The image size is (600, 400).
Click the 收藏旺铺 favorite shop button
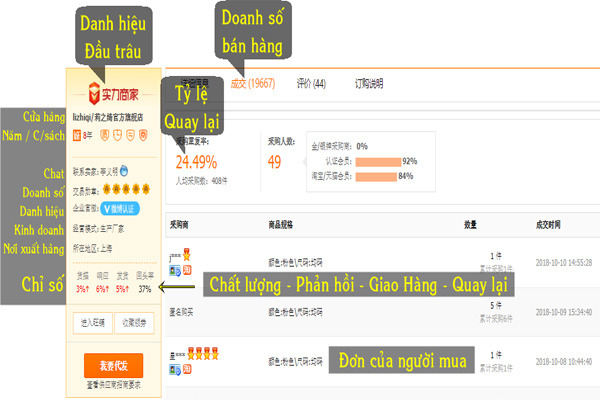pos(134,323)
